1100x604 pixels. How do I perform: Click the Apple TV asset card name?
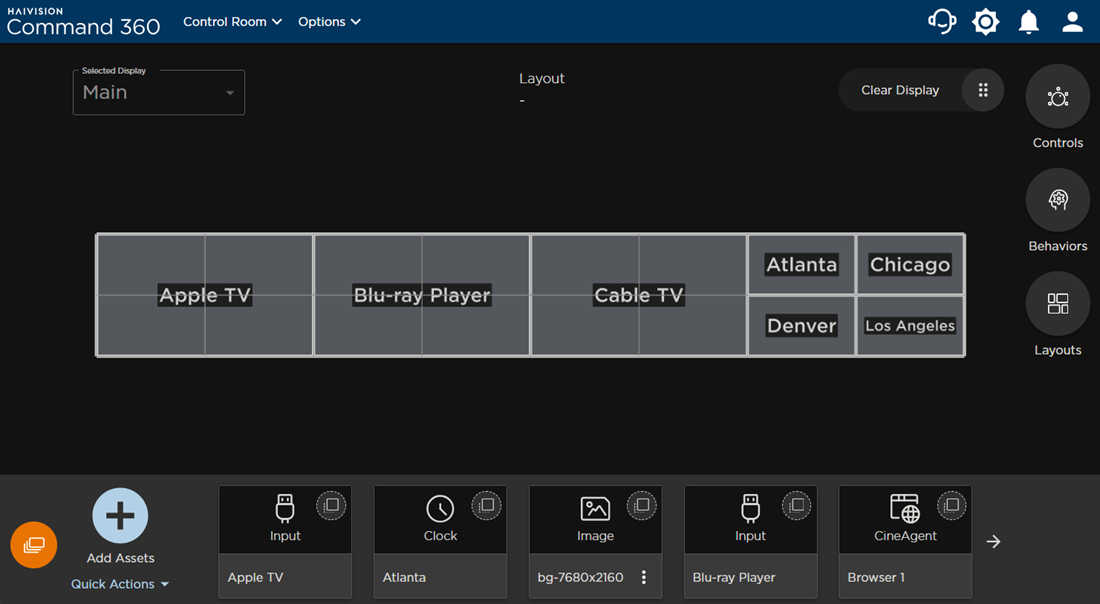pos(255,577)
